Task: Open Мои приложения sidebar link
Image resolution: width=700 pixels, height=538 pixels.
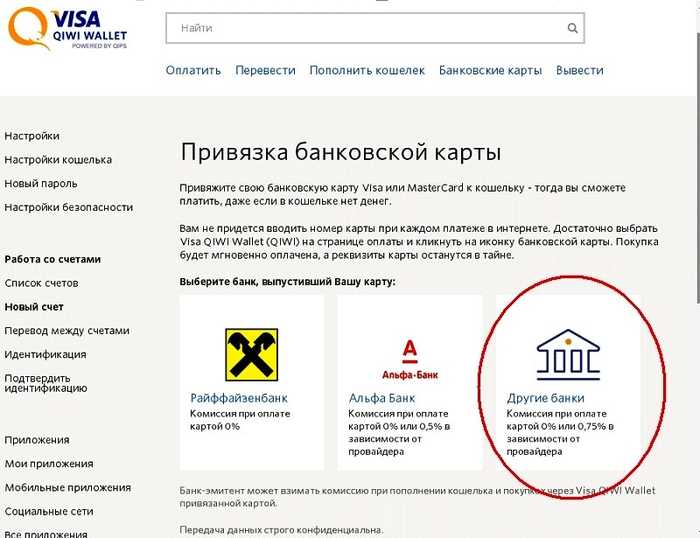Action: [x=49, y=464]
